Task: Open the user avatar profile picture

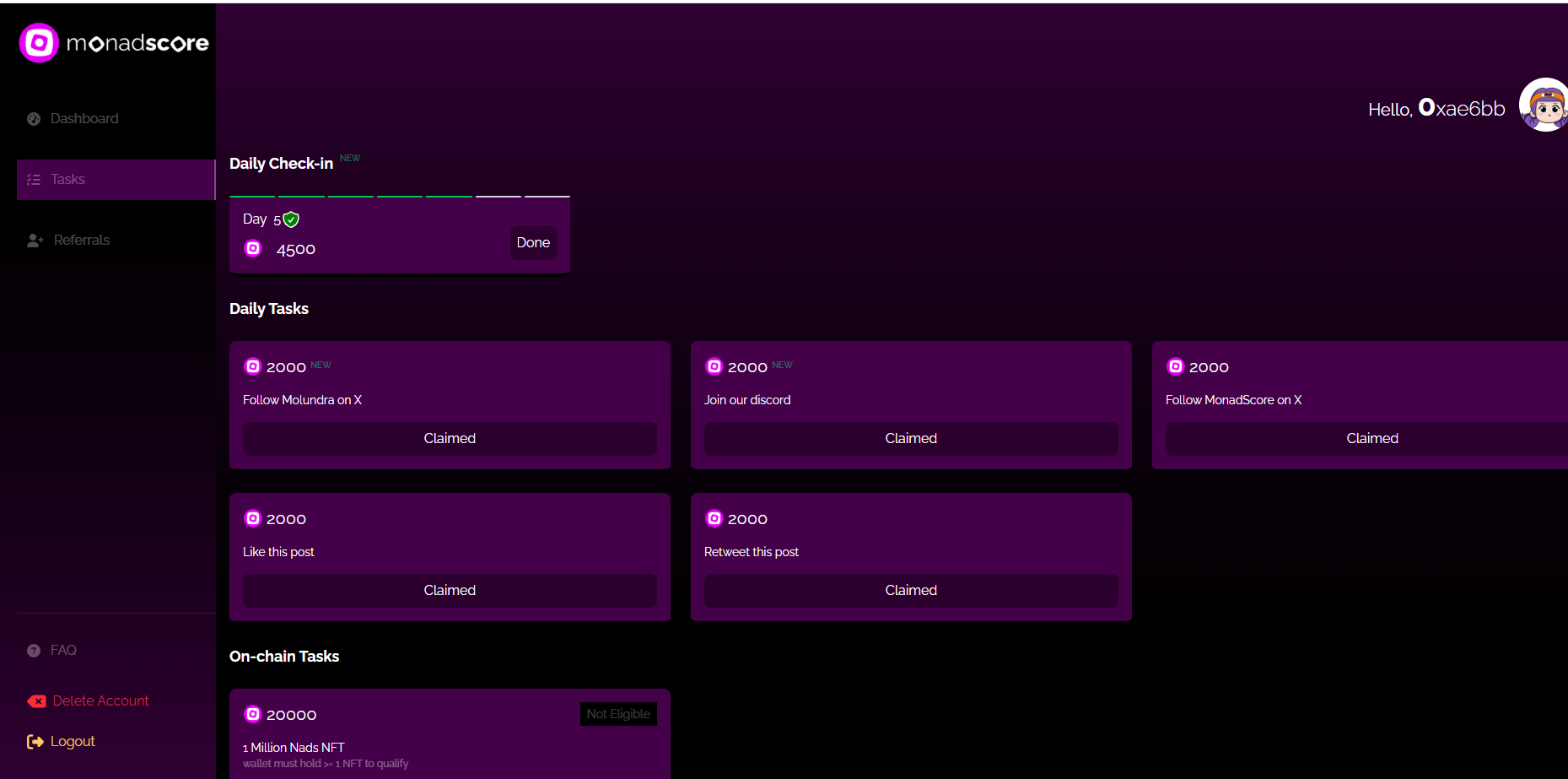Action: [1544, 105]
